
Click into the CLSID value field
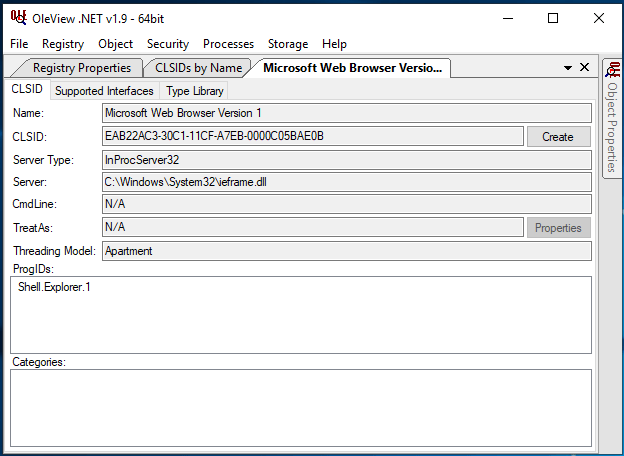coord(313,136)
